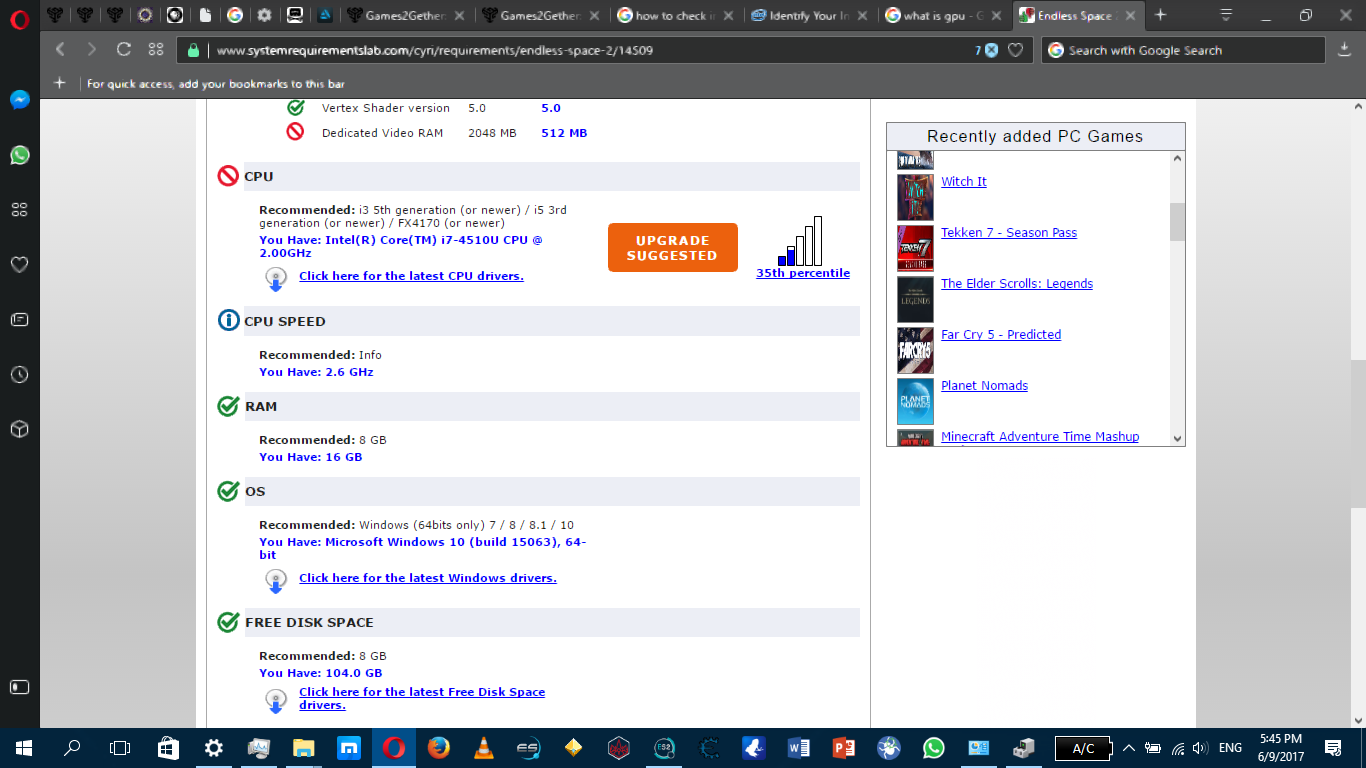Open the Witch It game link

(x=964, y=182)
